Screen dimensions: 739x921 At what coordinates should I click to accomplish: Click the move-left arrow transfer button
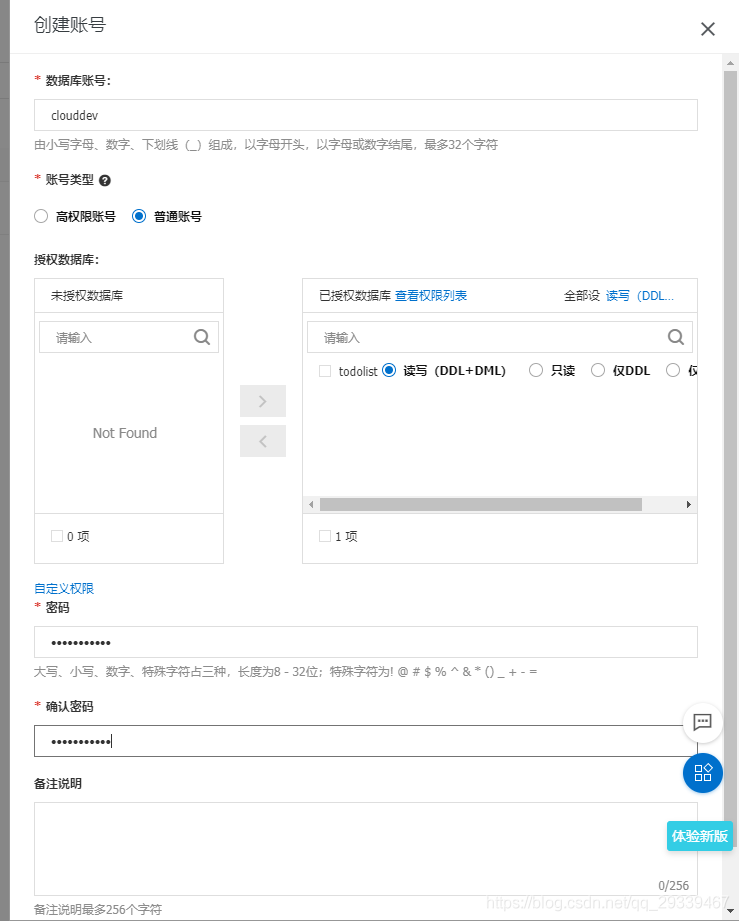(263, 441)
